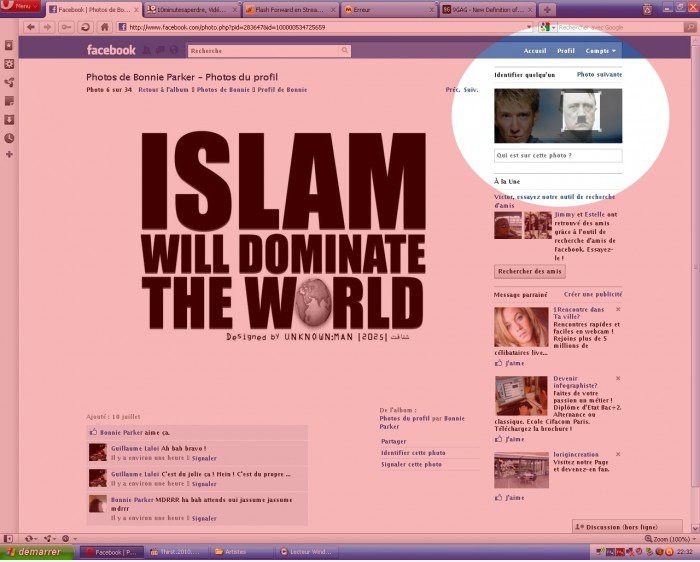The width and height of the screenshot is (700, 562).
Task: Switch to the 10minutesaperdre tab
Action: pos(193,9)
